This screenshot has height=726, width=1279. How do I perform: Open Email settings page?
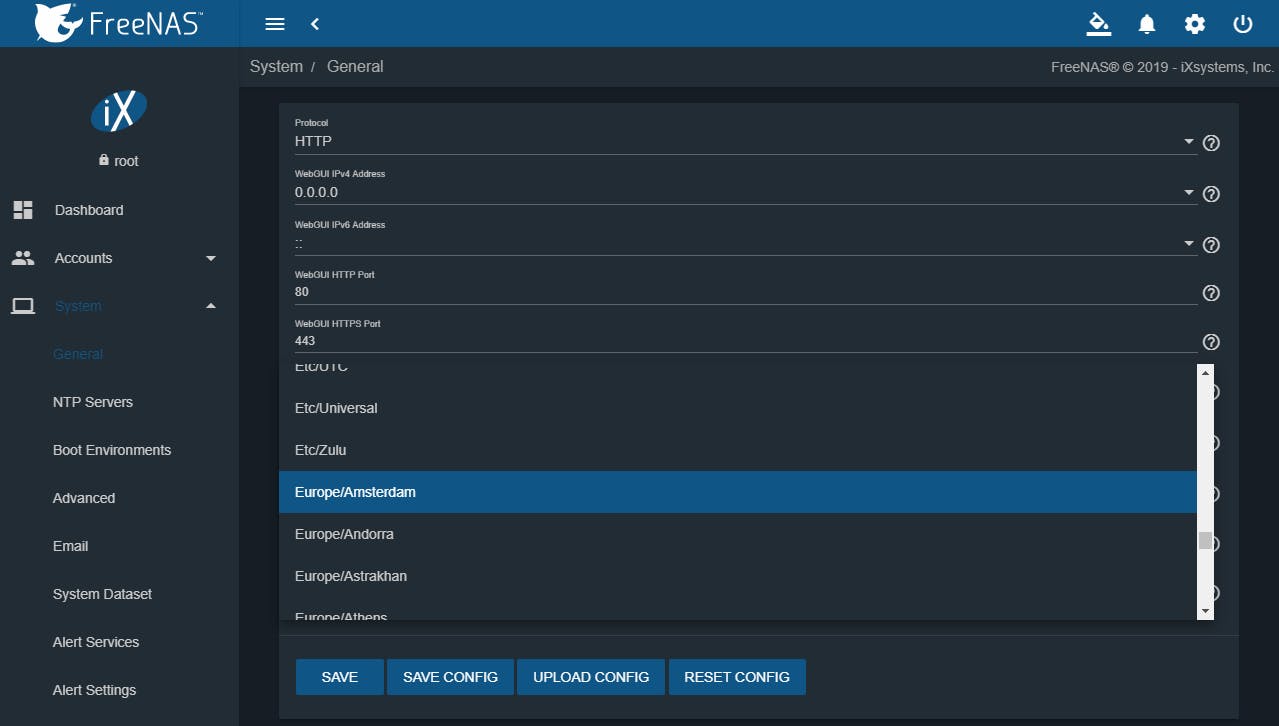70,546
